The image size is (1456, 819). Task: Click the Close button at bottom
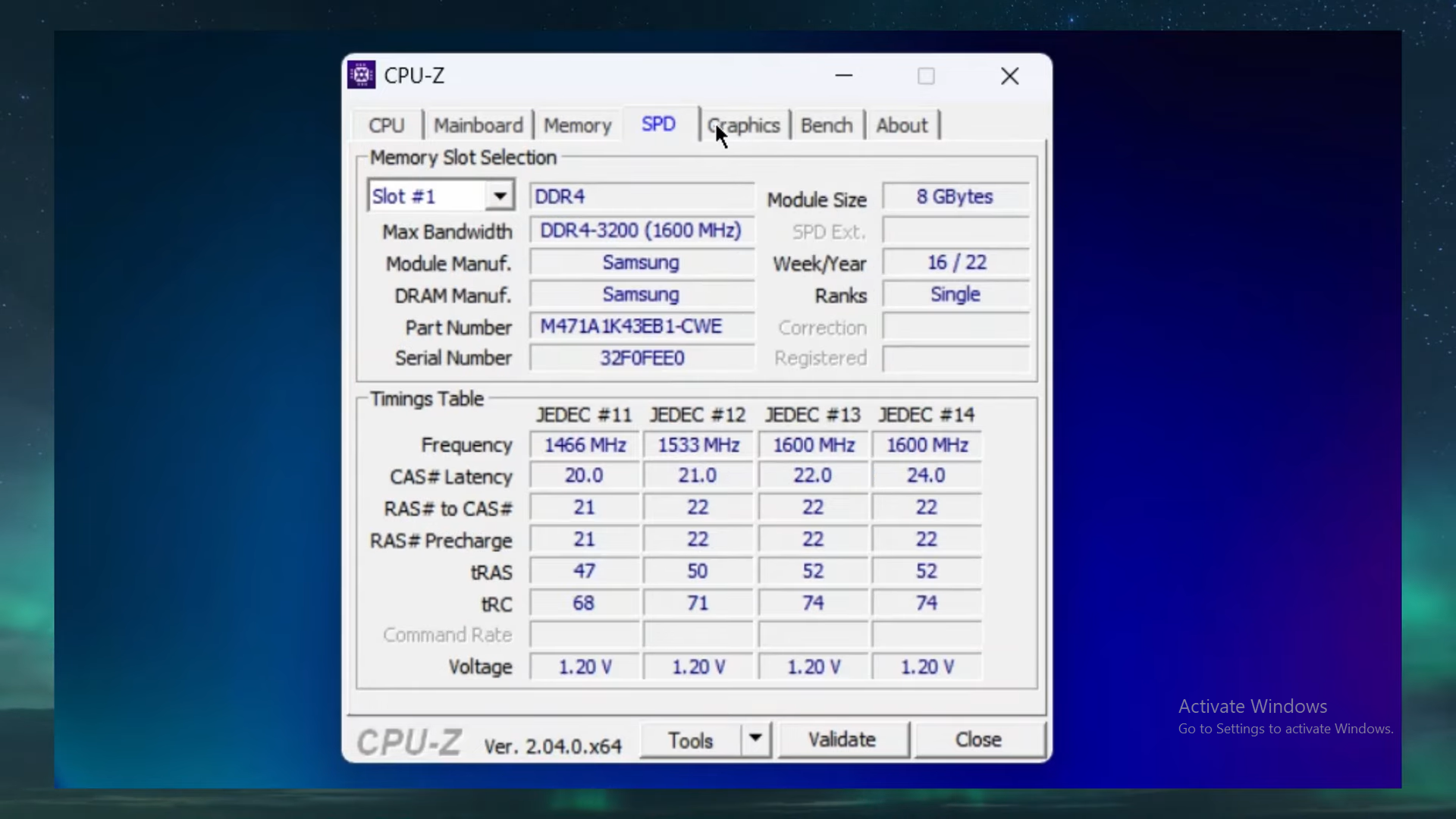point(979,739)
